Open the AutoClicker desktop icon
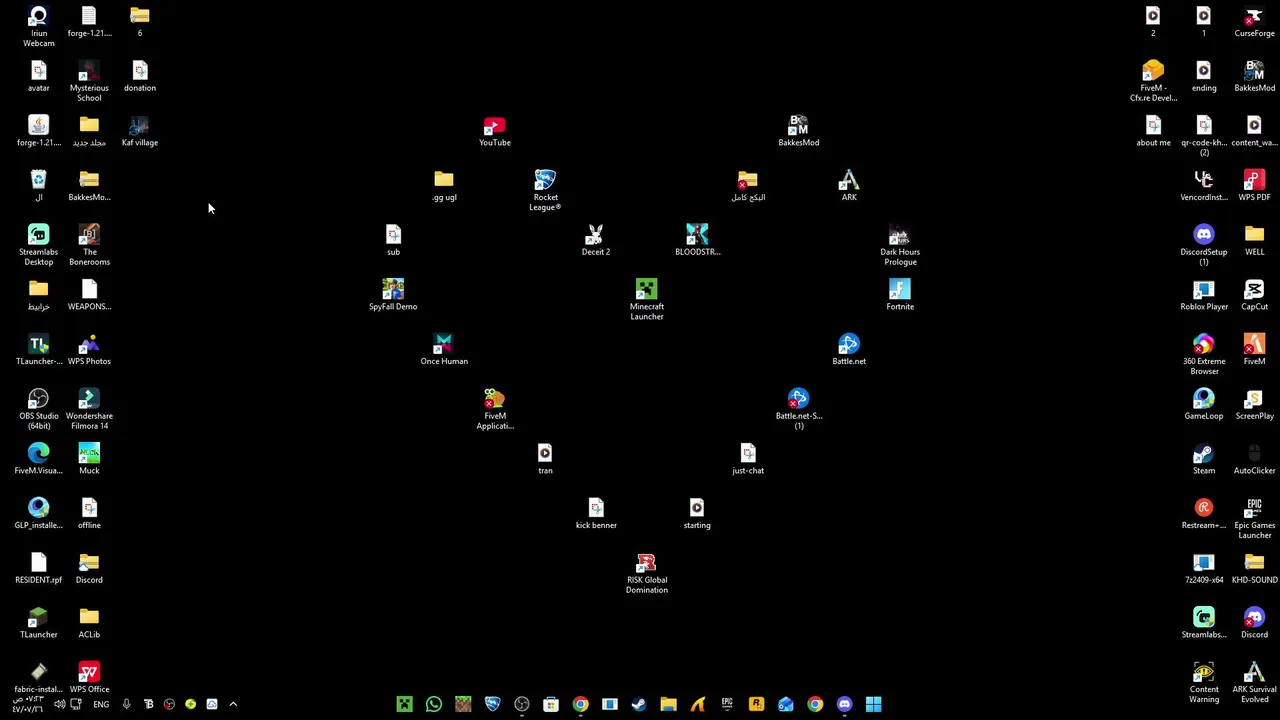This screenshot has width=1280, height=720. click(x=1254, y=459)
